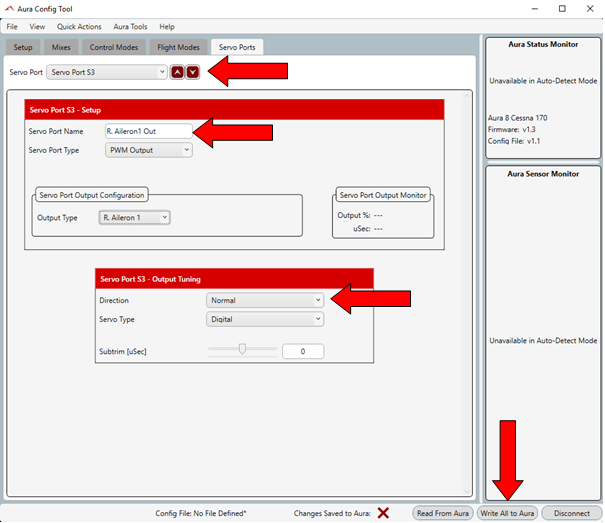
Task: Open the Servo Type dropdown
Action: click(265, 319)
